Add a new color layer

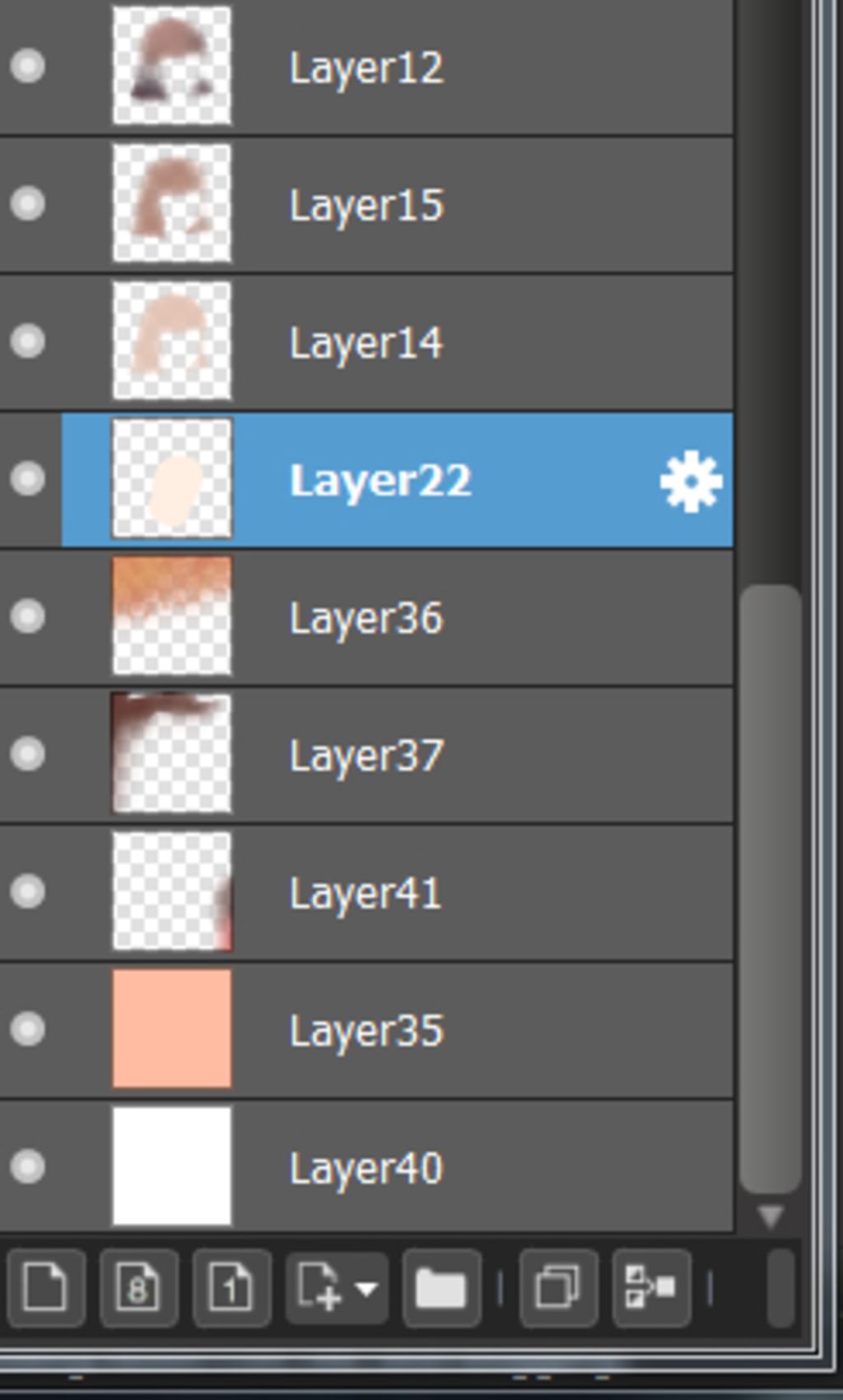pos(45,1287)
